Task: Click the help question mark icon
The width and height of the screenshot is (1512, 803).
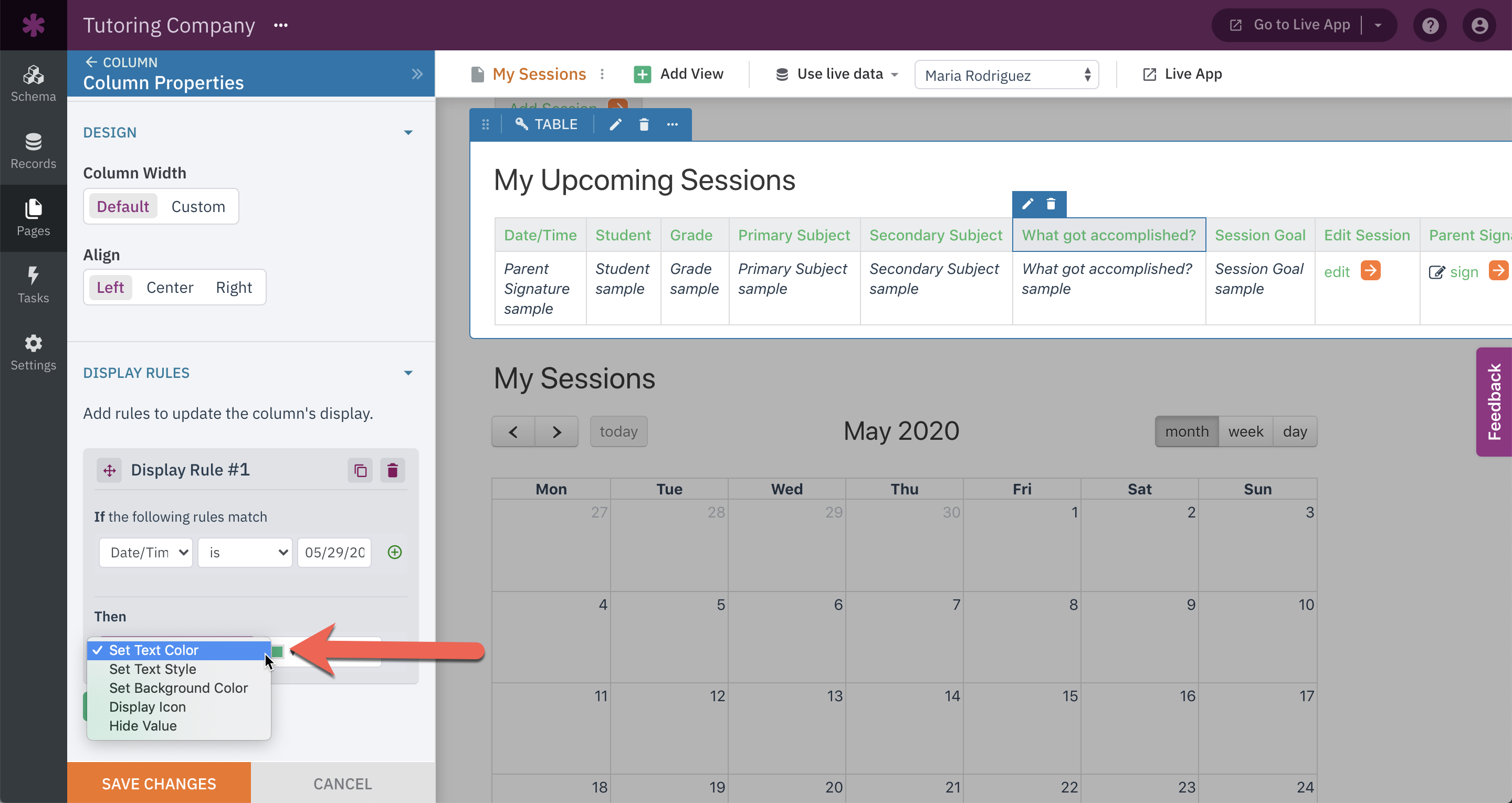Action: point(1430,25)
